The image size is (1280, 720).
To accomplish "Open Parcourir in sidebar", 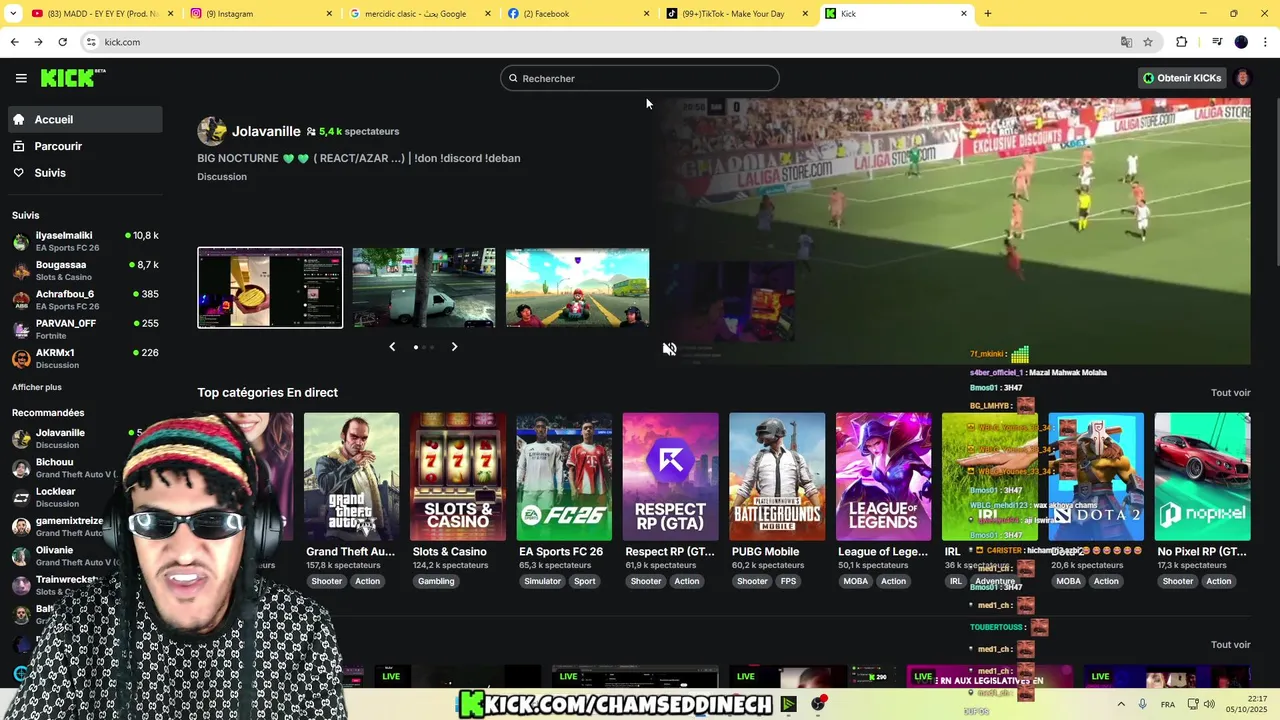I will click(x=85, y=146).
